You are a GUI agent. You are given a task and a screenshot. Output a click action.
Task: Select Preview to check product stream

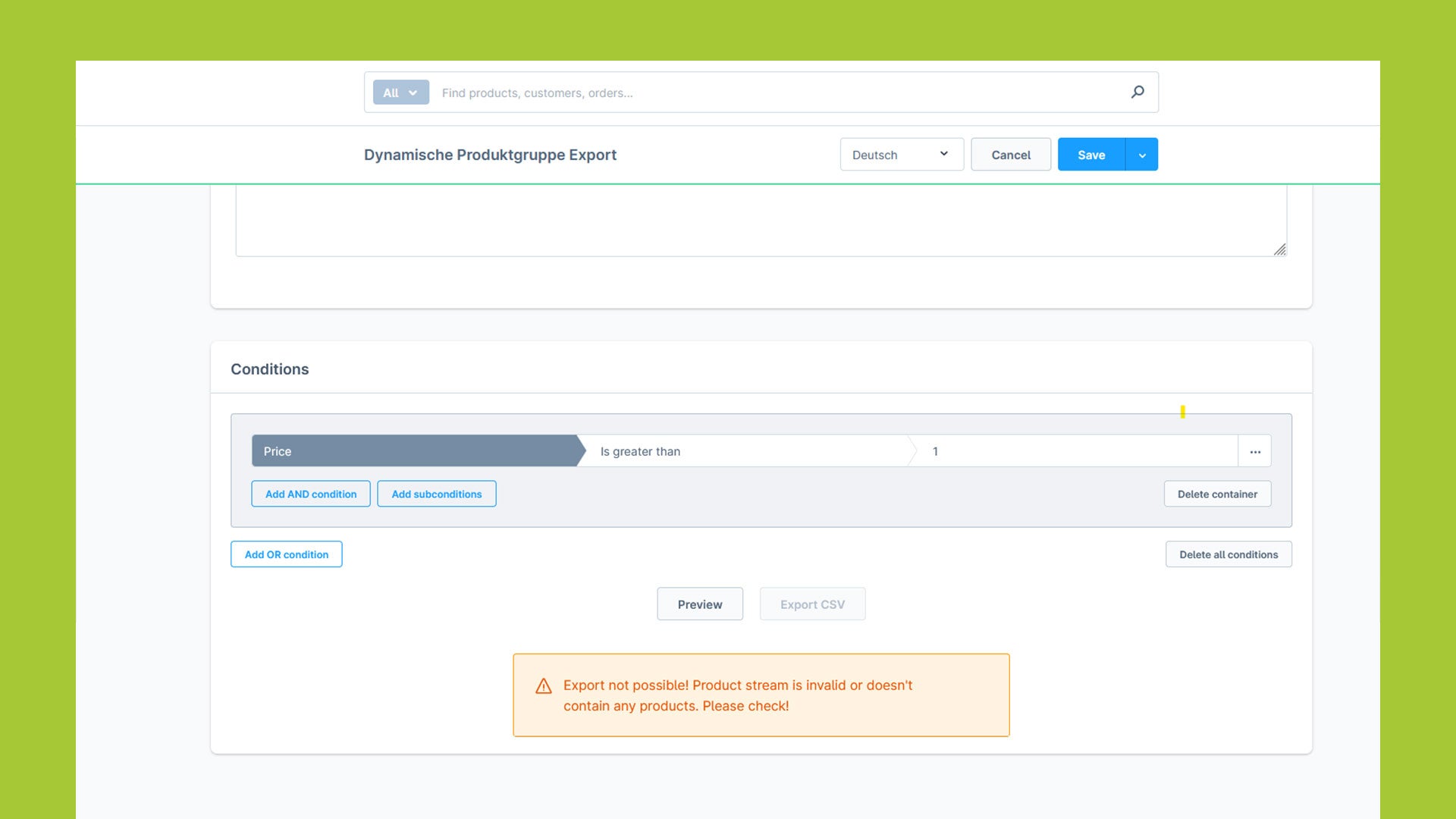point(700,603)
